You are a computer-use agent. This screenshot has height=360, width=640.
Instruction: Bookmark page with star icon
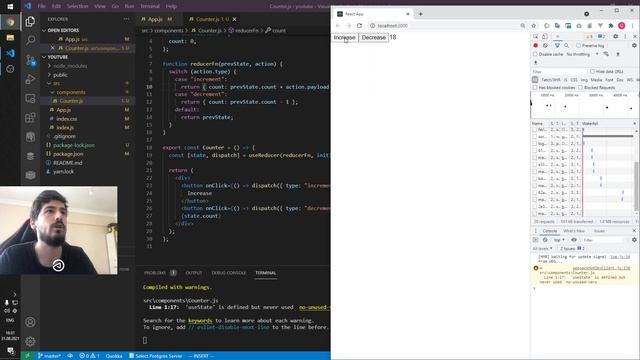[533, 25]
